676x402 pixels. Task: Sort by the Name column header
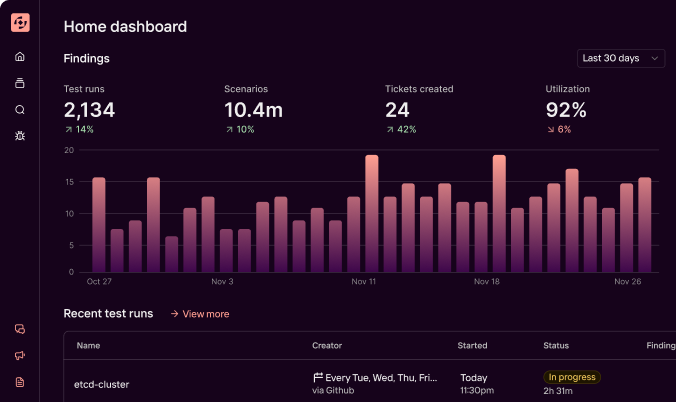click(88, 345)
